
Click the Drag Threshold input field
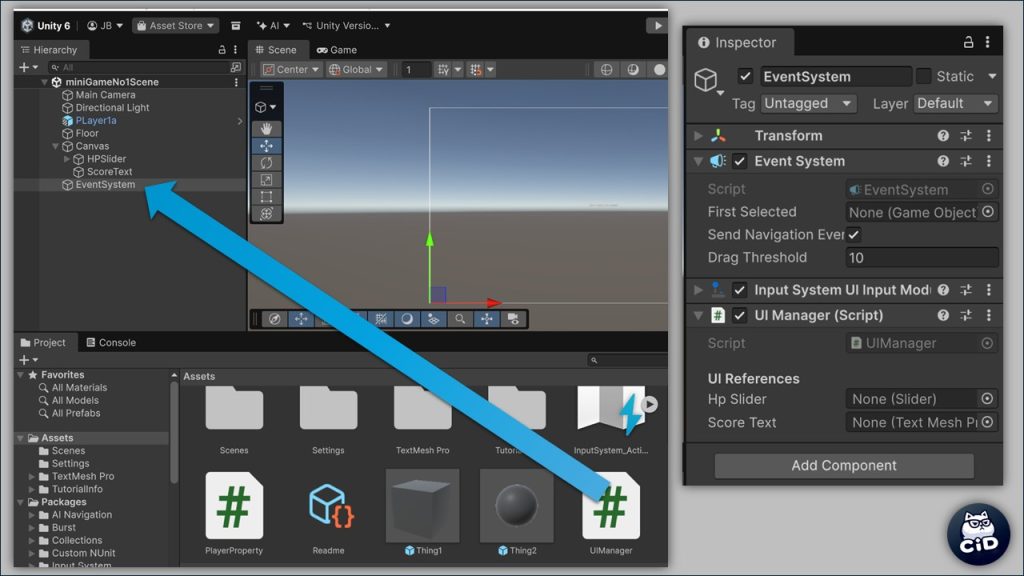click(x=921, y=258)
